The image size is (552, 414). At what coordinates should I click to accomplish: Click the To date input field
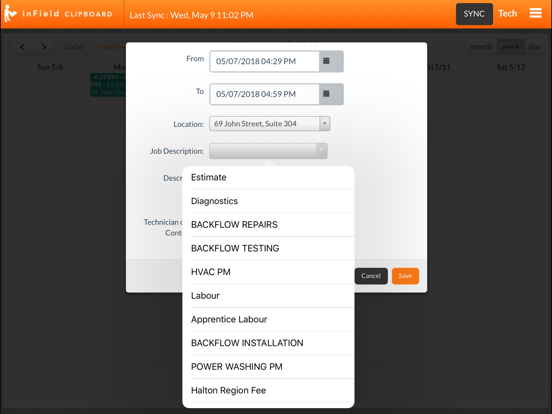tap(264, 94)
